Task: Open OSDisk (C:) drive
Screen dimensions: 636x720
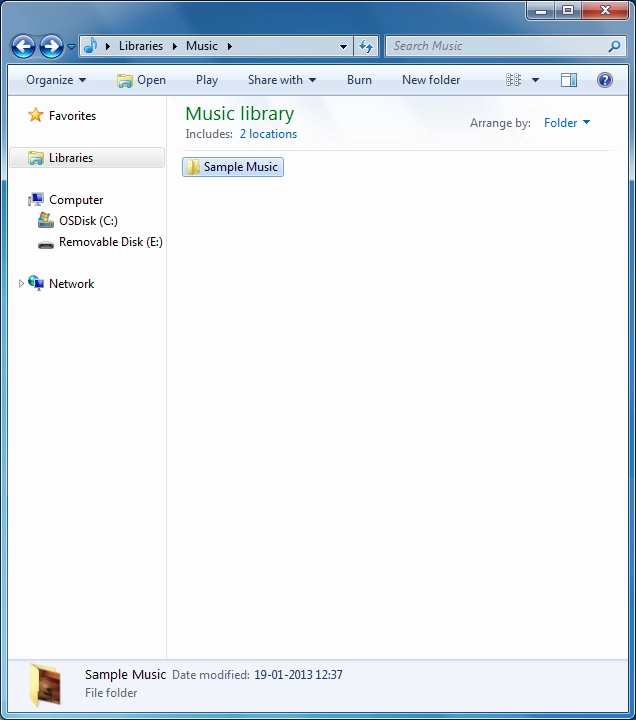Action: [87, 221]
